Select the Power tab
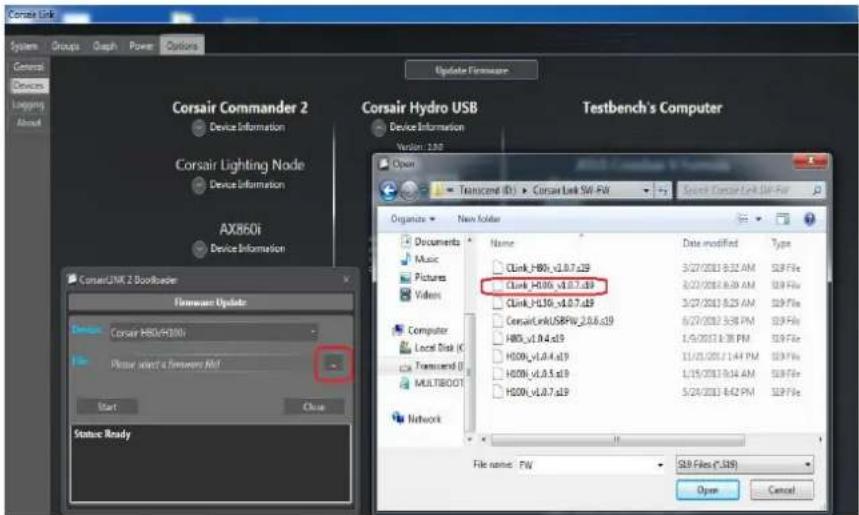Viewport: 859px width, 515px height. [141, 46]
